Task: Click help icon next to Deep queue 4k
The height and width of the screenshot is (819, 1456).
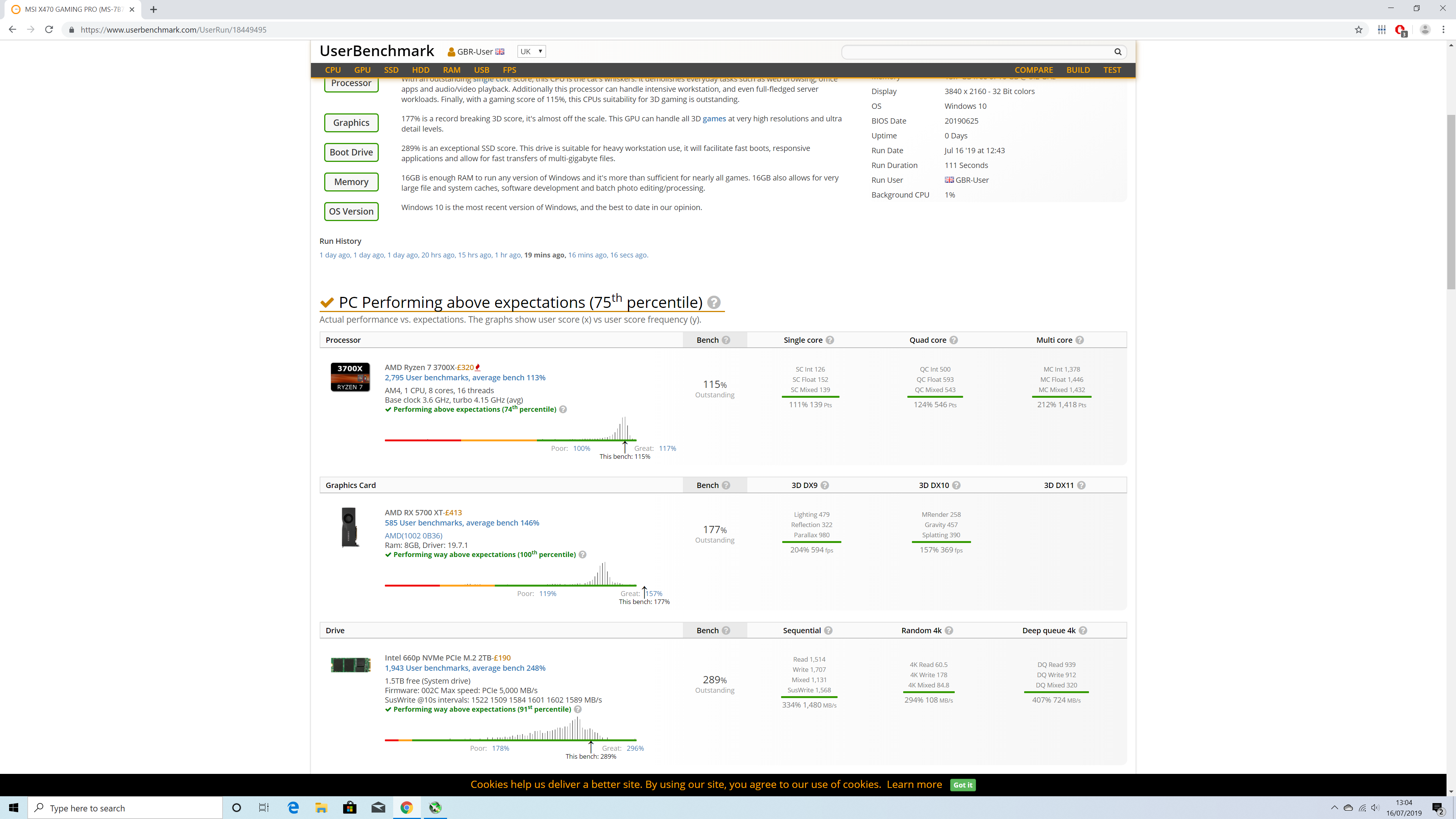Action: click(1083, 630)
